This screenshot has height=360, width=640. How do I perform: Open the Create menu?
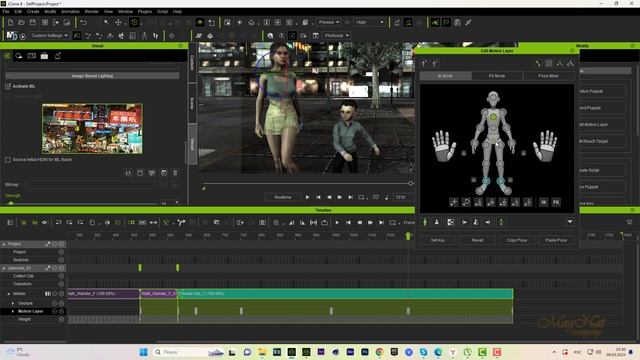pyautogui.click(x=33, y=11)
